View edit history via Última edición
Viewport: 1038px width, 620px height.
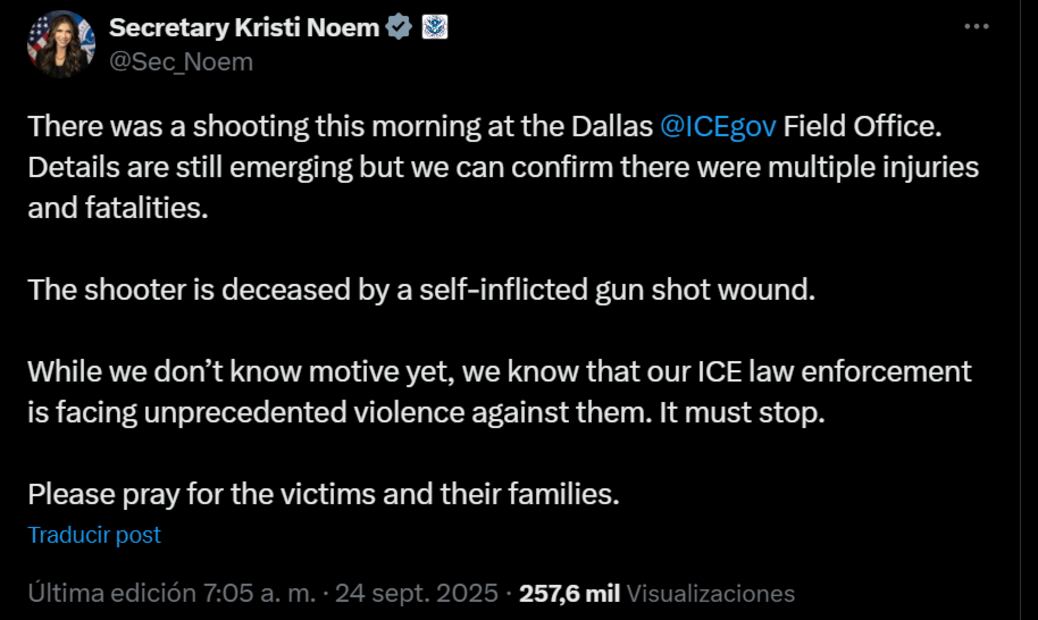tap(111, 593)
